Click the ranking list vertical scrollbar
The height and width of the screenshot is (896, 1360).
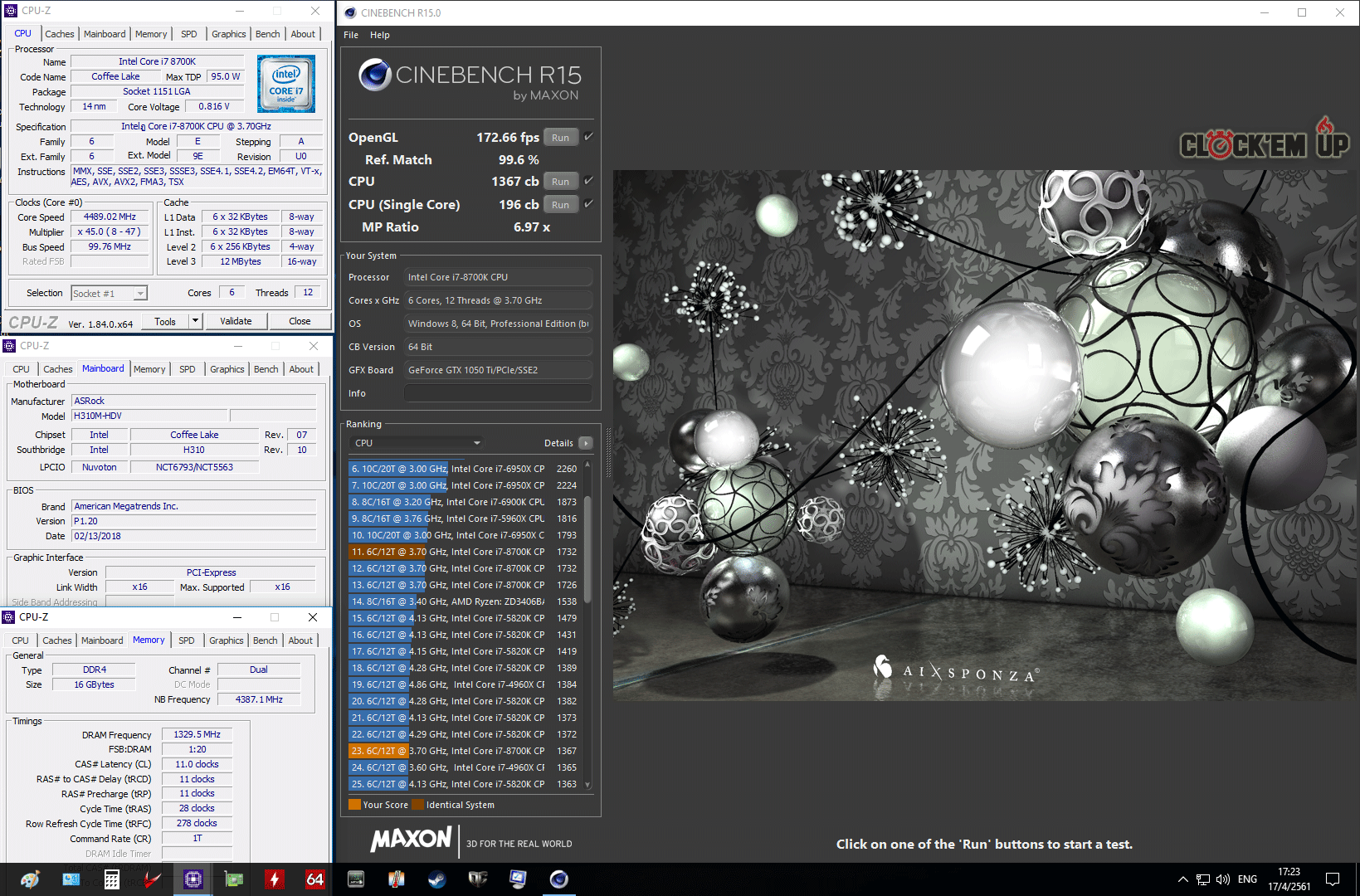587,624
